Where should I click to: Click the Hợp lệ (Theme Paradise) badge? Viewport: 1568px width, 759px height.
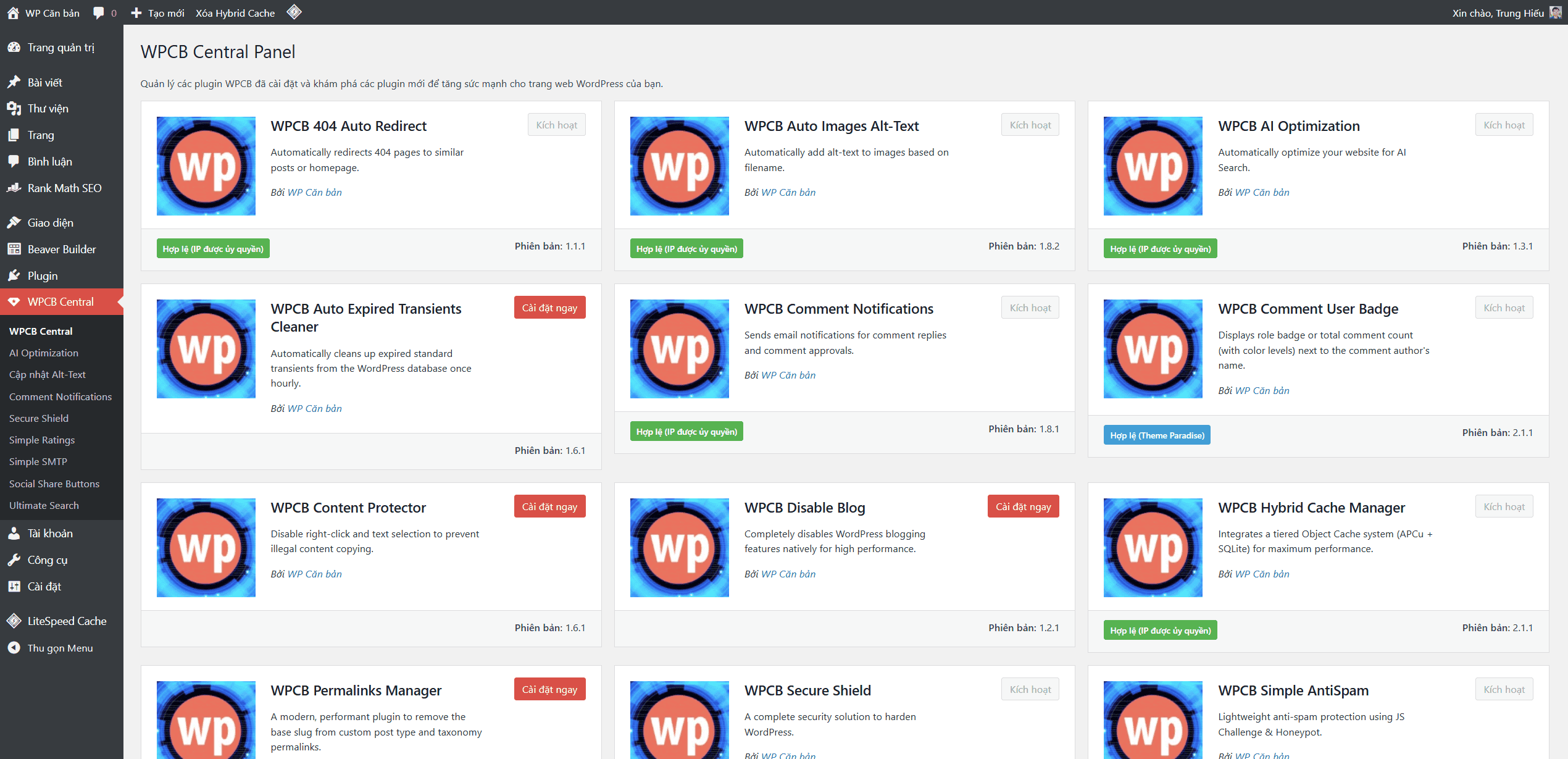tap(1157, 435)
